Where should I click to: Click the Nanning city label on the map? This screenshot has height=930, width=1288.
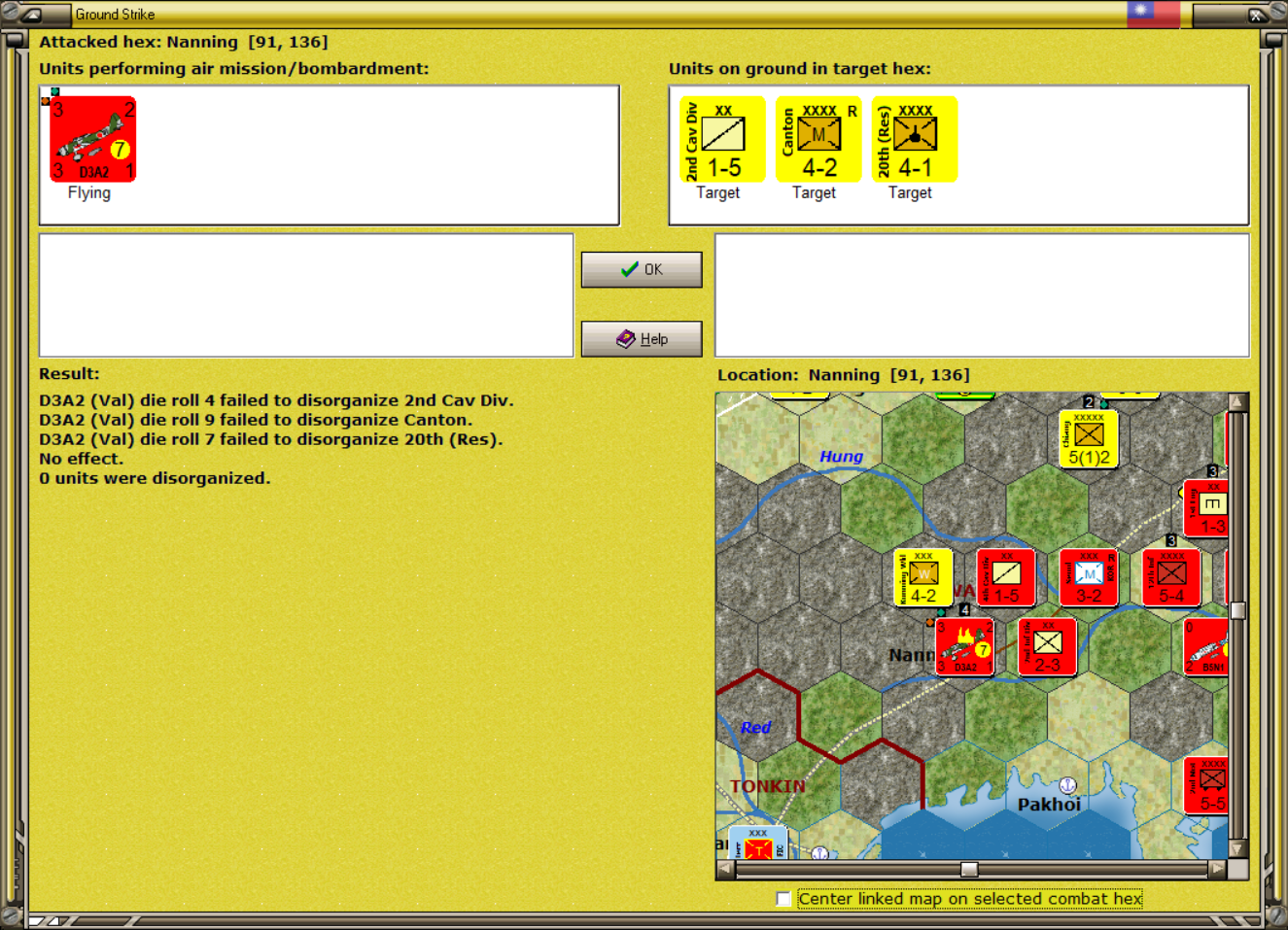[911, 655]
